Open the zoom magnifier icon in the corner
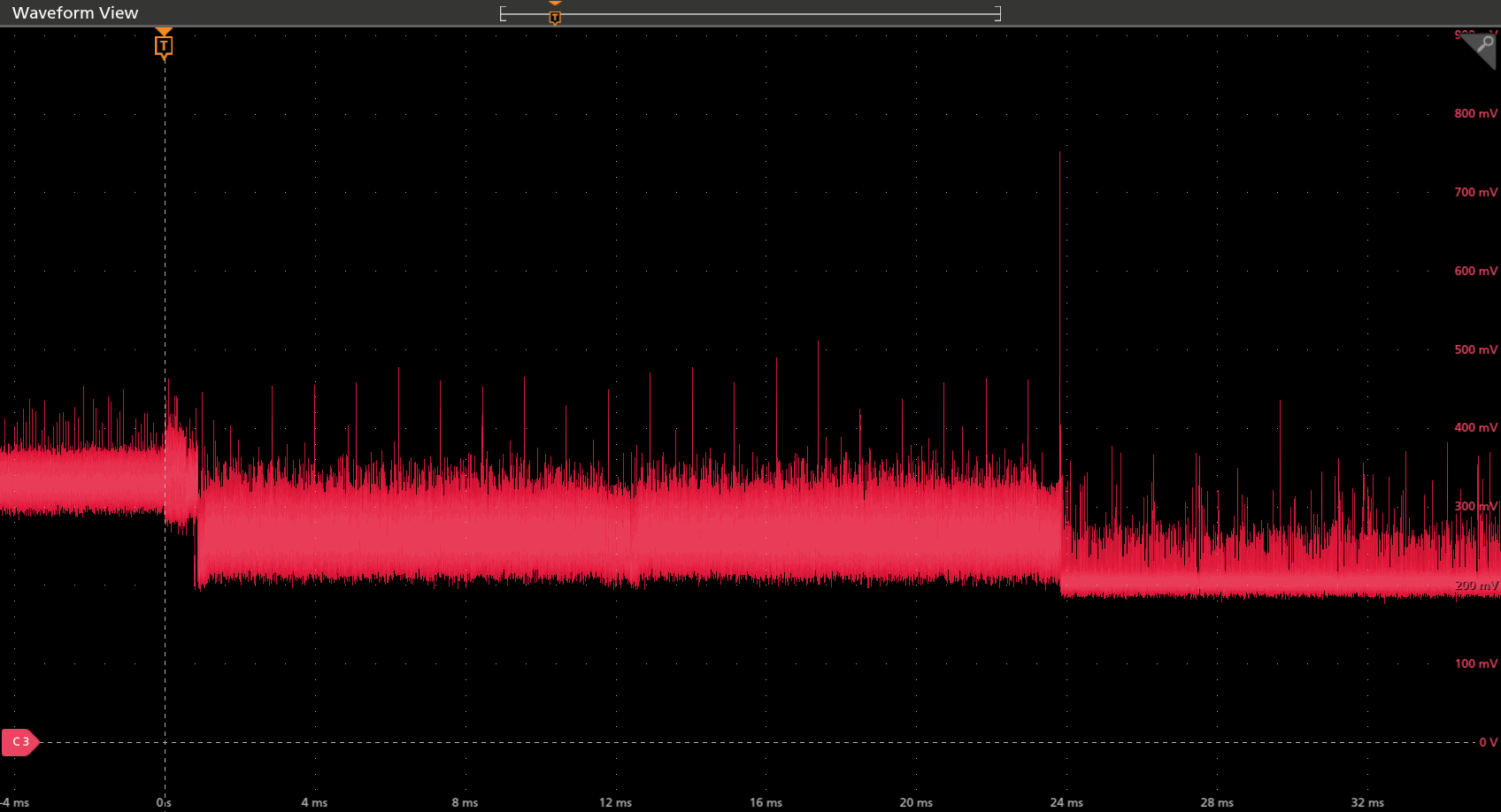Viewport: 1501px width, 812px height. (1482, 46)
